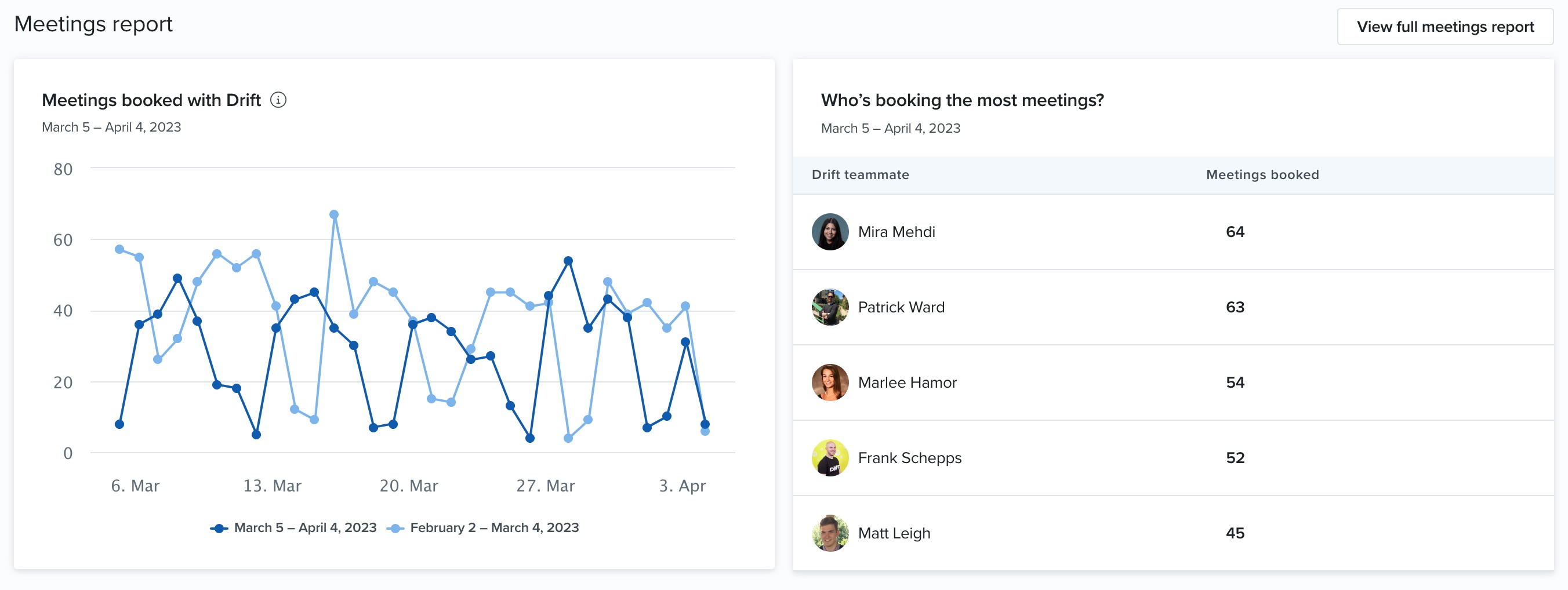Click the 27. Mar x-axis label
Screen dimensions: 1568x590
(x=546, y=486)
